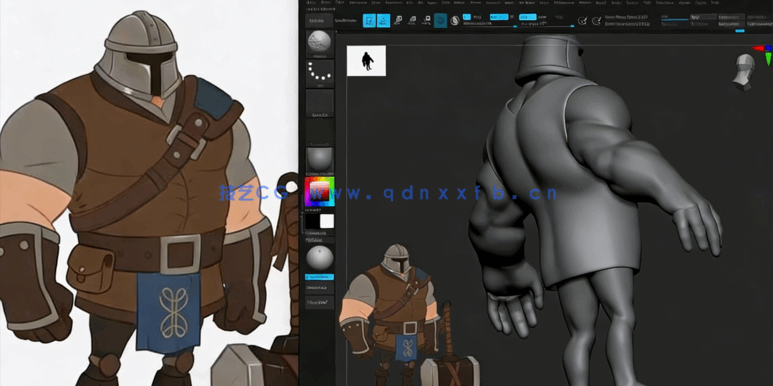This screenshot has height=386, width=773.
Task: Click the silhouette preview thumbnail on the canvas
Action: [366, 61]
